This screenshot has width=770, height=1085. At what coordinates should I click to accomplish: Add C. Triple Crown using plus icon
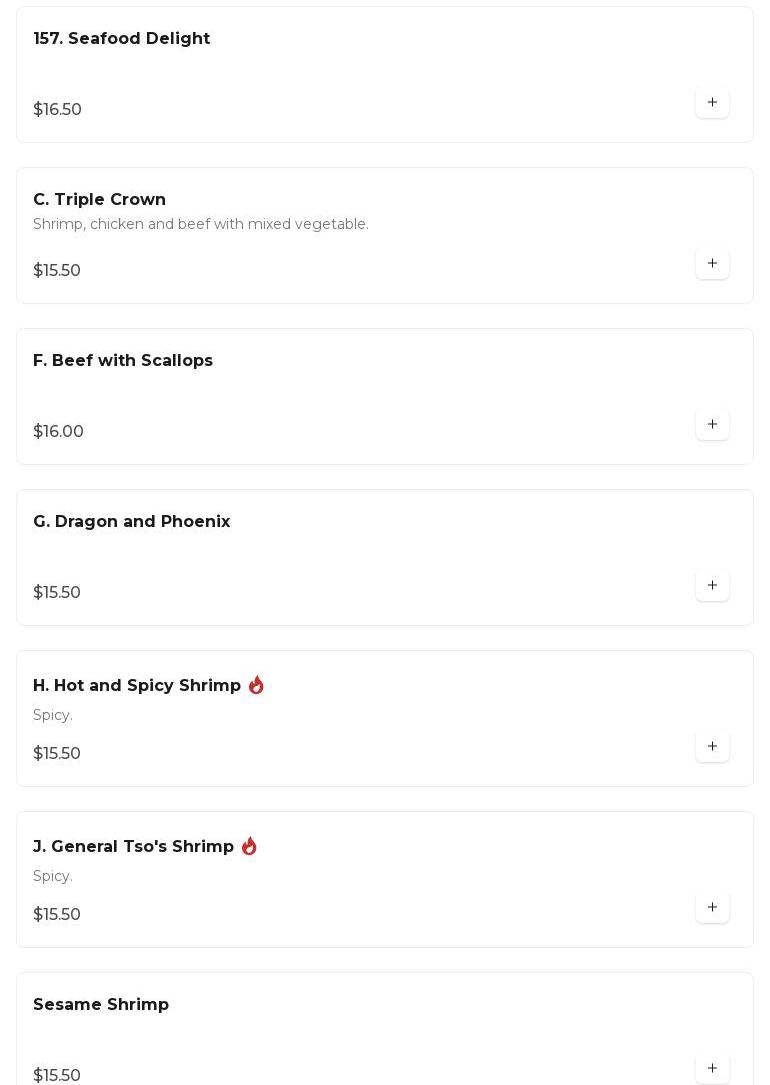click(x=712, y=264)
